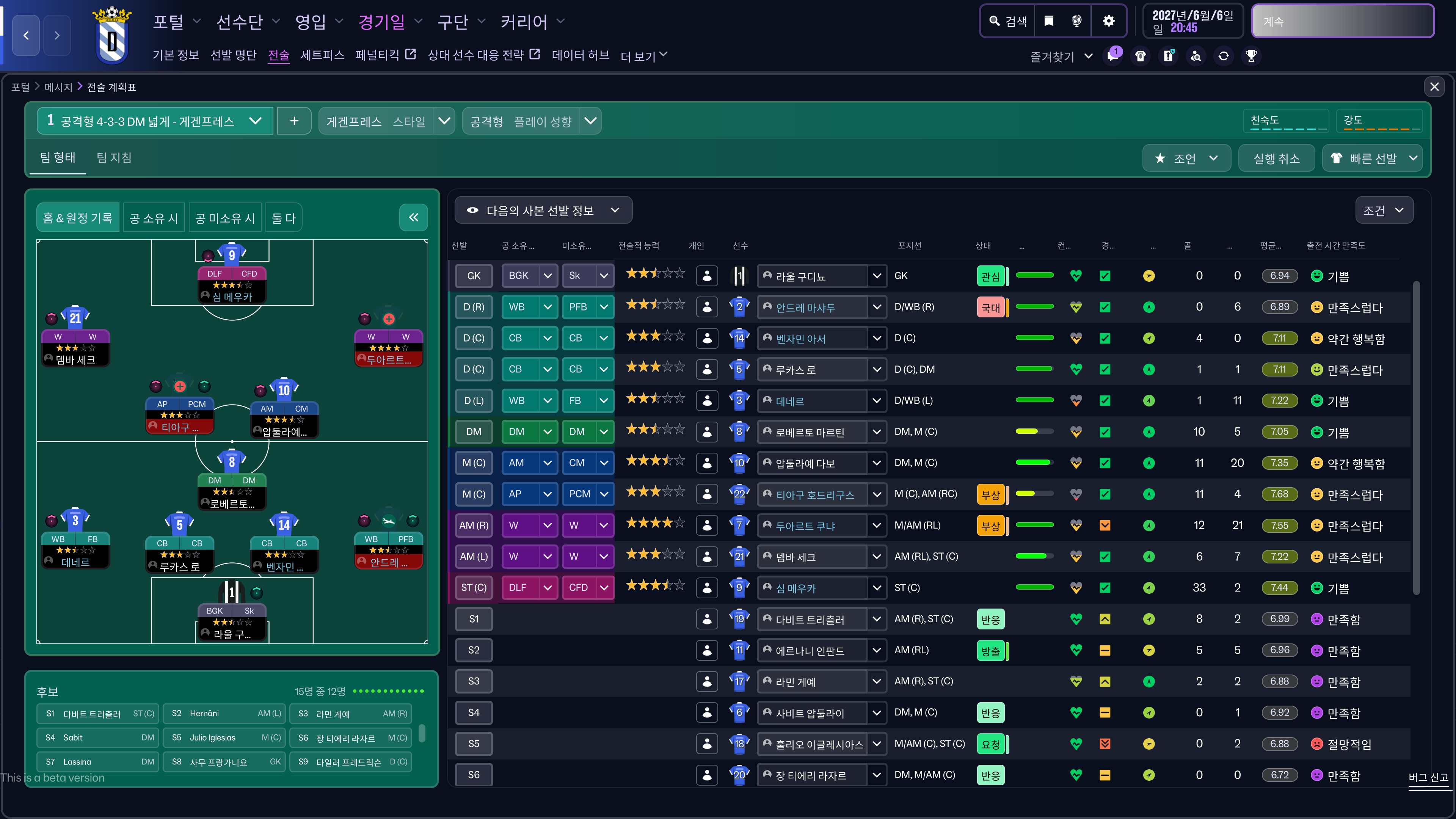Click the 실행 취소 button
Viewport: 1456px width, 819px height.
pyautogui.click(x=1276, y=159)
